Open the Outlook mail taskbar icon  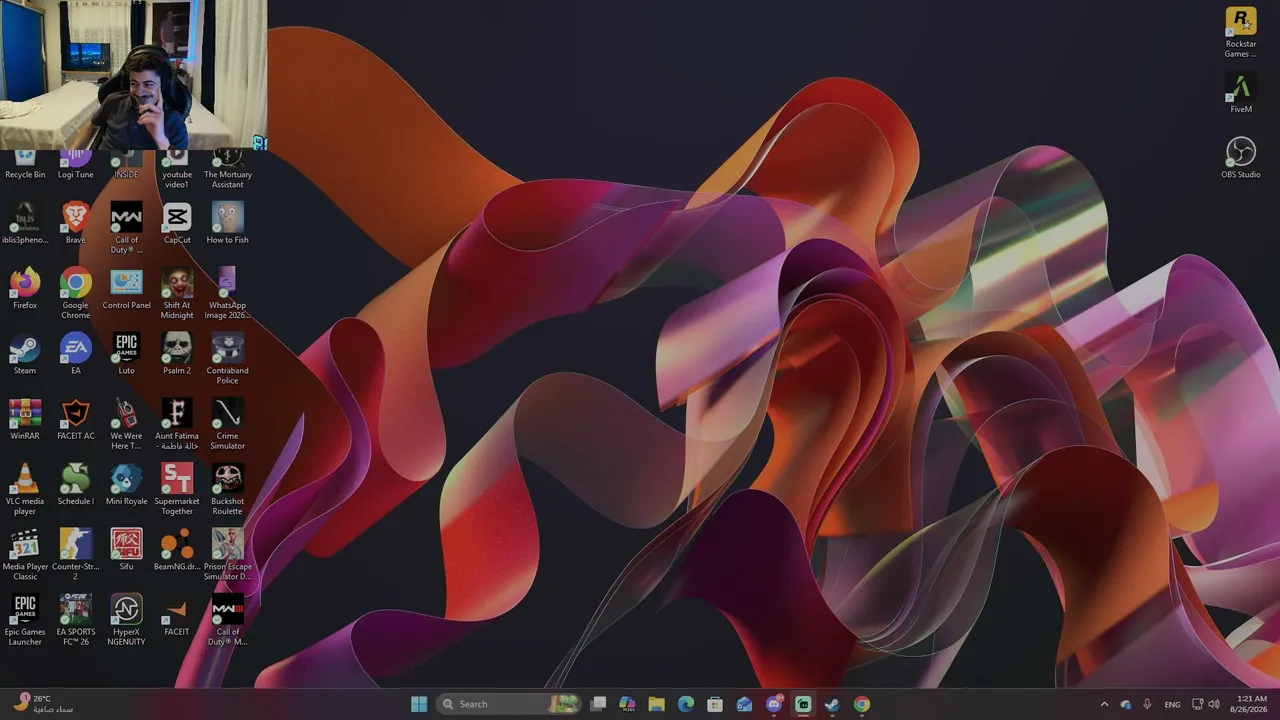coord(744,704)
